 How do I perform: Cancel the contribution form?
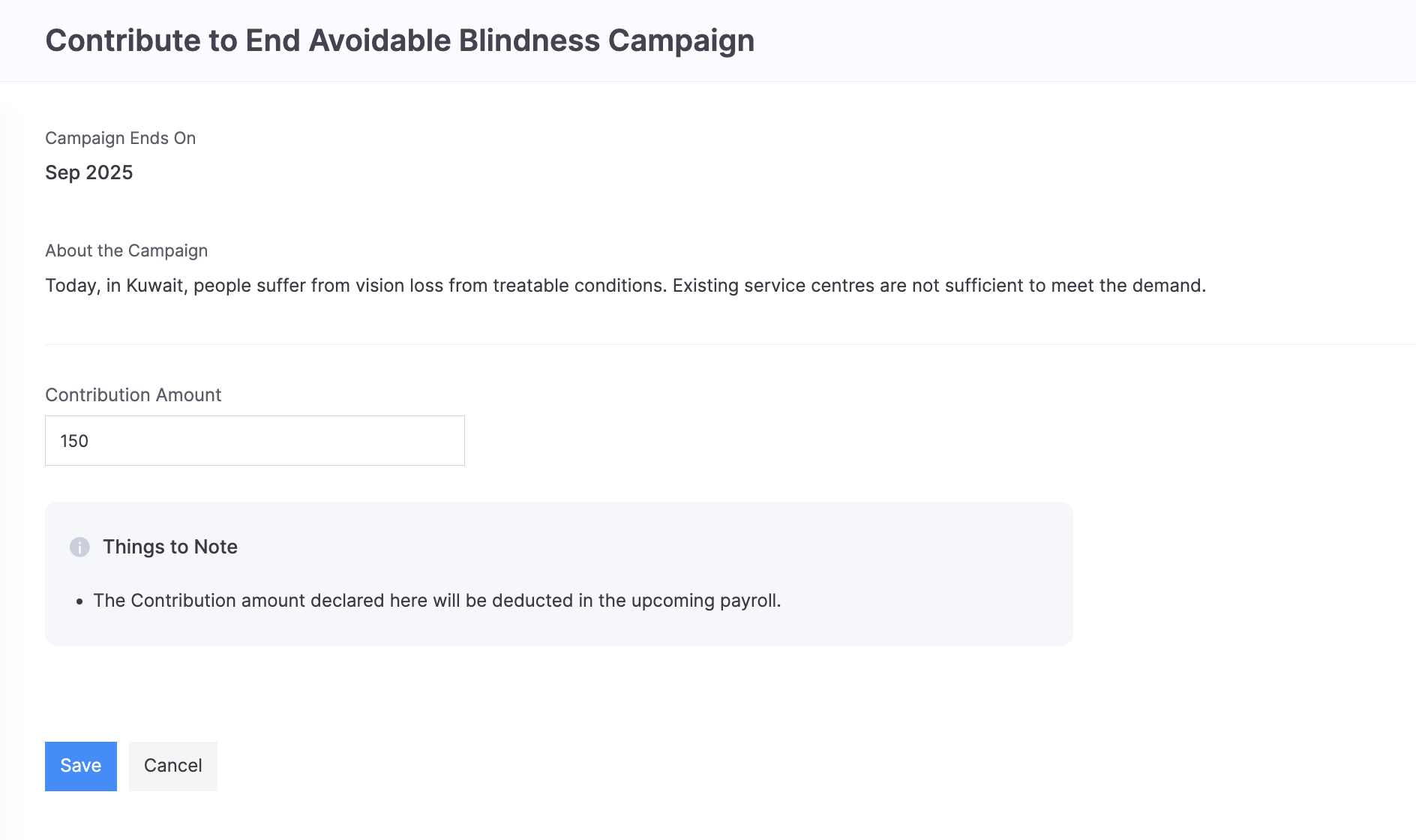point(173,766)
